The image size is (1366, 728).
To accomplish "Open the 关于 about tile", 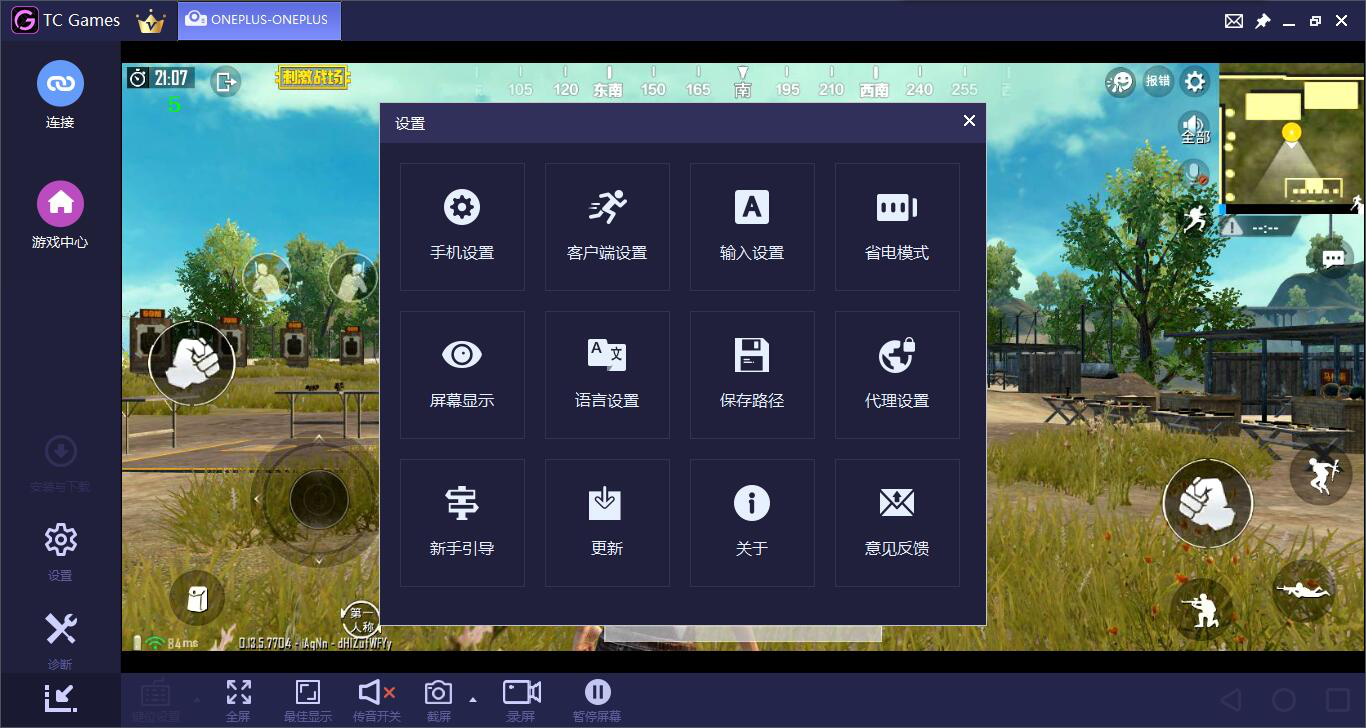I will coord(752,523).
